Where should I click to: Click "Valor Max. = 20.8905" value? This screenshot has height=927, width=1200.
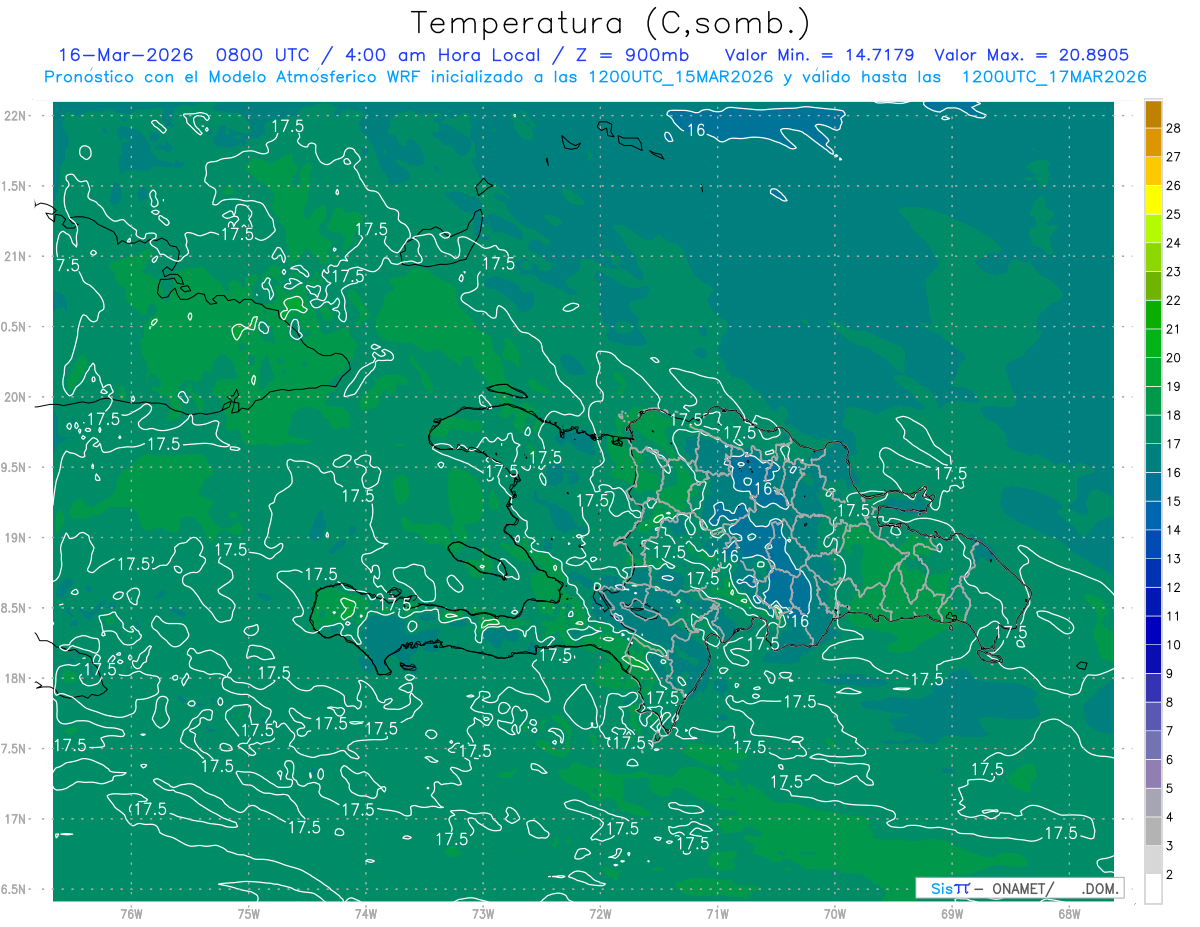(1031, 55)
